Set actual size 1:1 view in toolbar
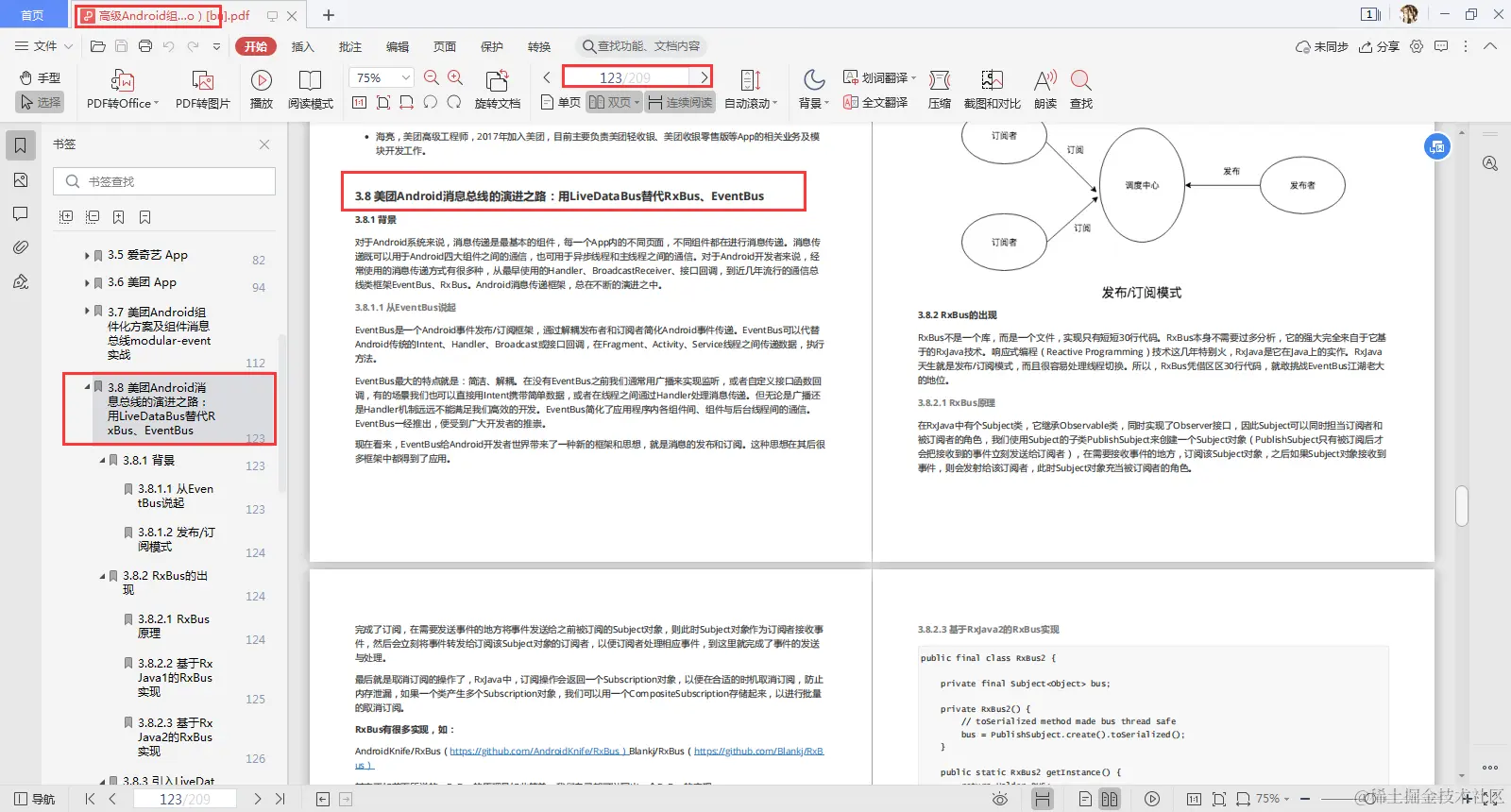The image size is (1511, 812). tap(360, 102)
